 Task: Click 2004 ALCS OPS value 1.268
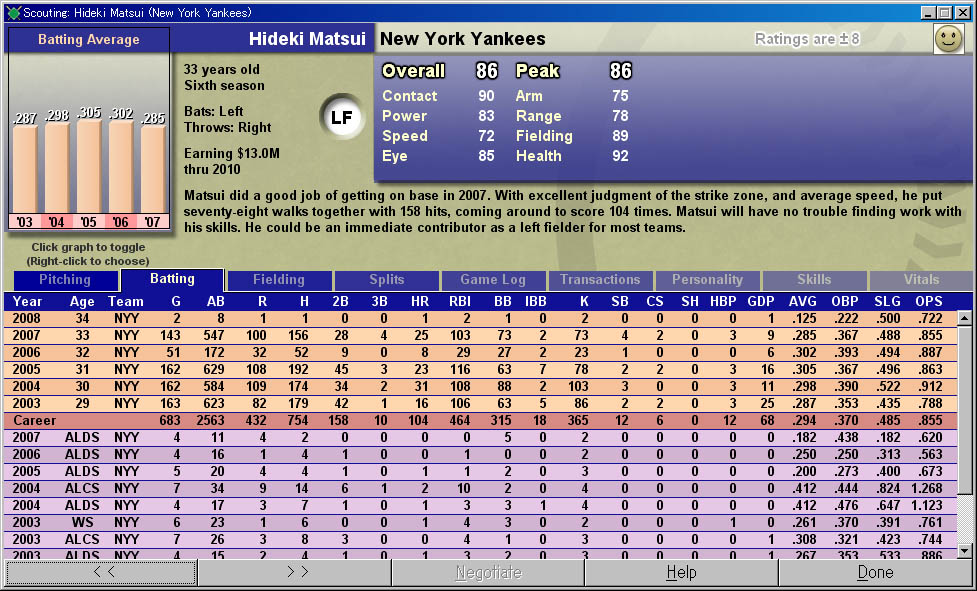(927, 488)
